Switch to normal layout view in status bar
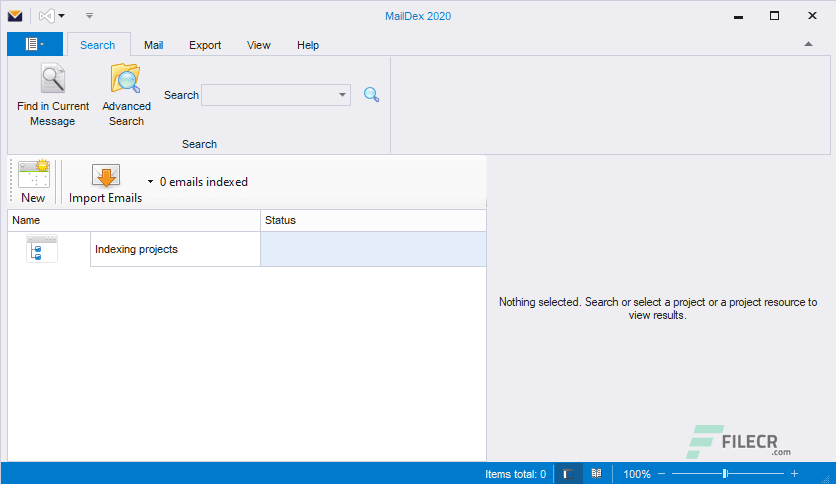The height and width of the screenshot is (484, 836). point(568,474)
